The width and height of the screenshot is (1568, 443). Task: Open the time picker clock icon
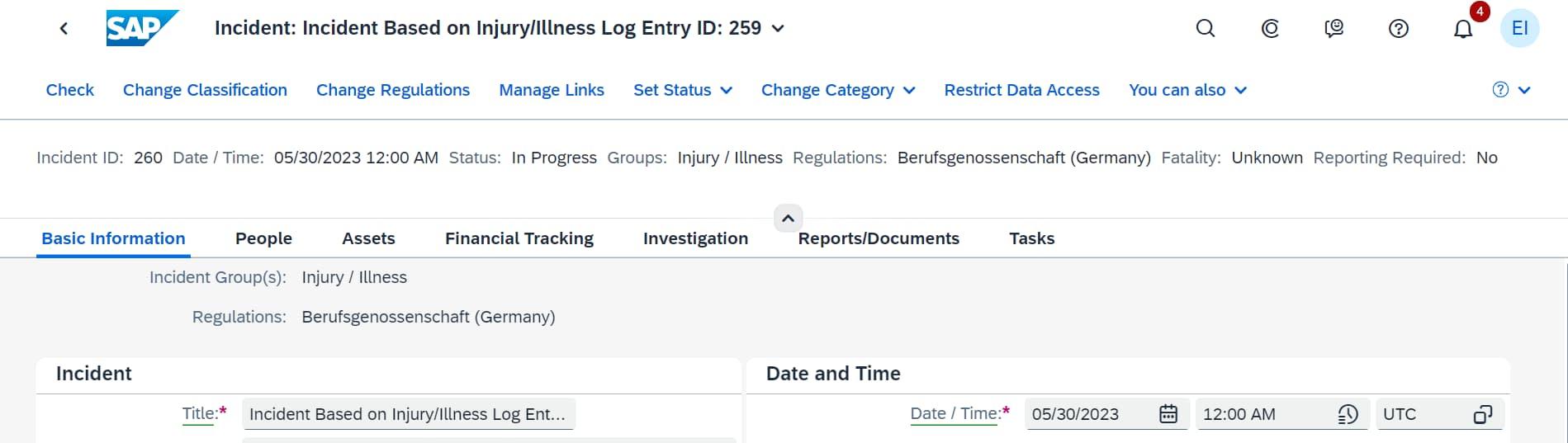1348,414
